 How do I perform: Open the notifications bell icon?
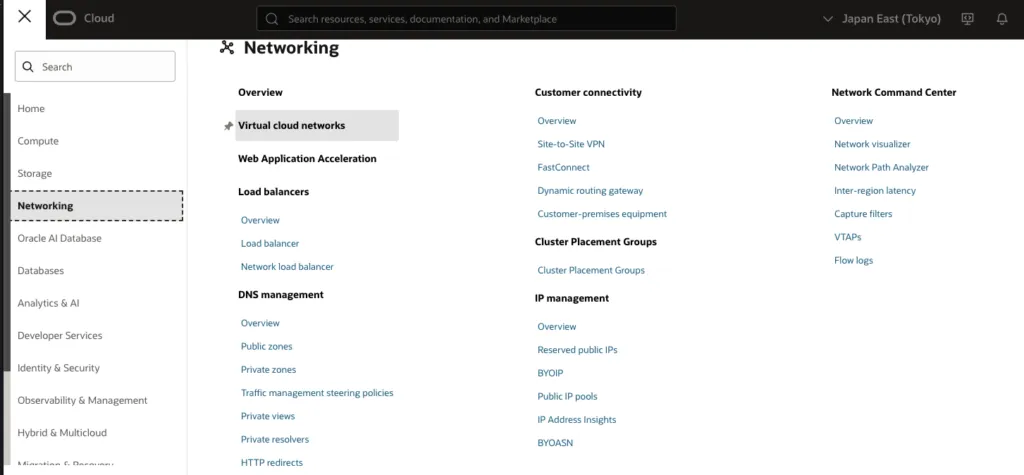[1002, 19]
